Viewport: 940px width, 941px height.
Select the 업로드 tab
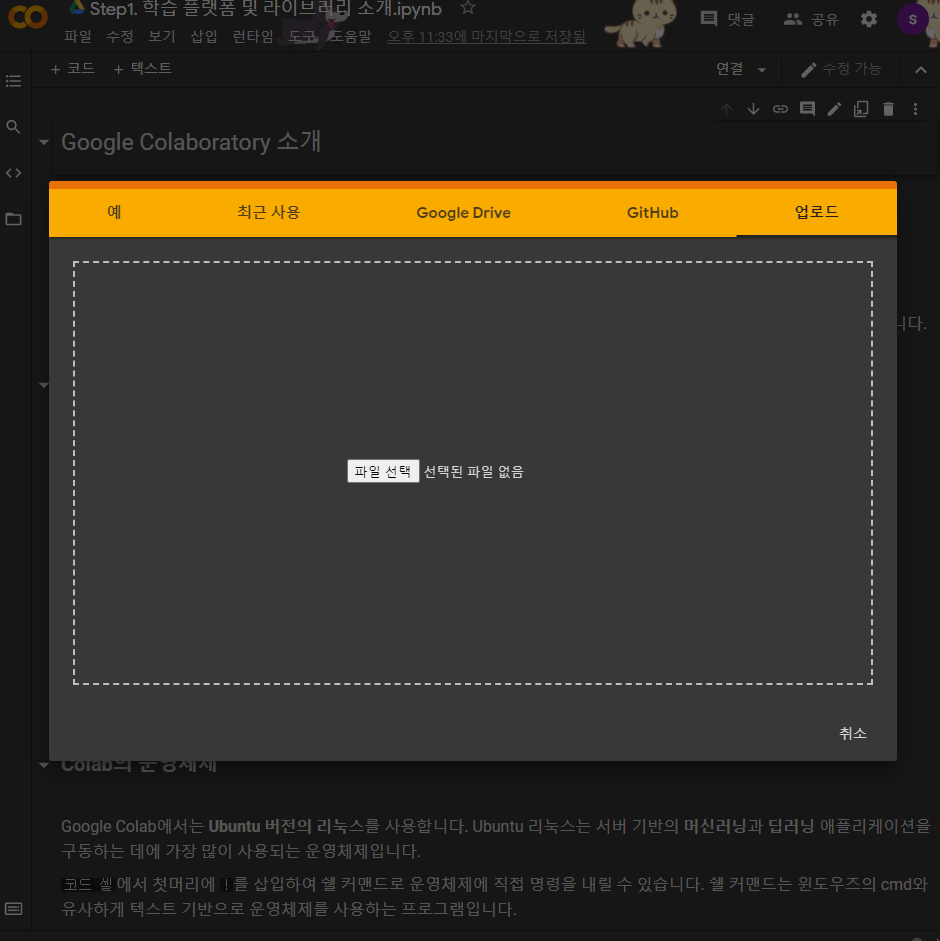pos(816,212)
